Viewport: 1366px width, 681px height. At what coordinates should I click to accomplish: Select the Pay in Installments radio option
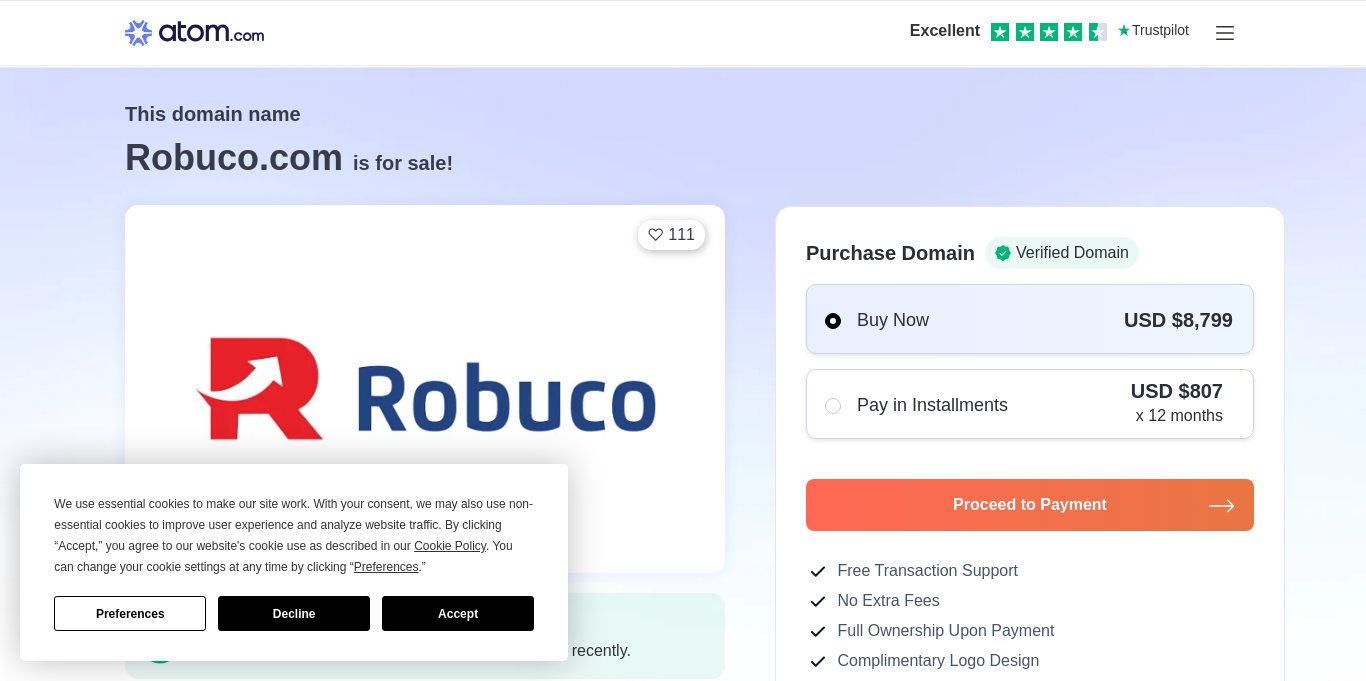pos(833,406)
